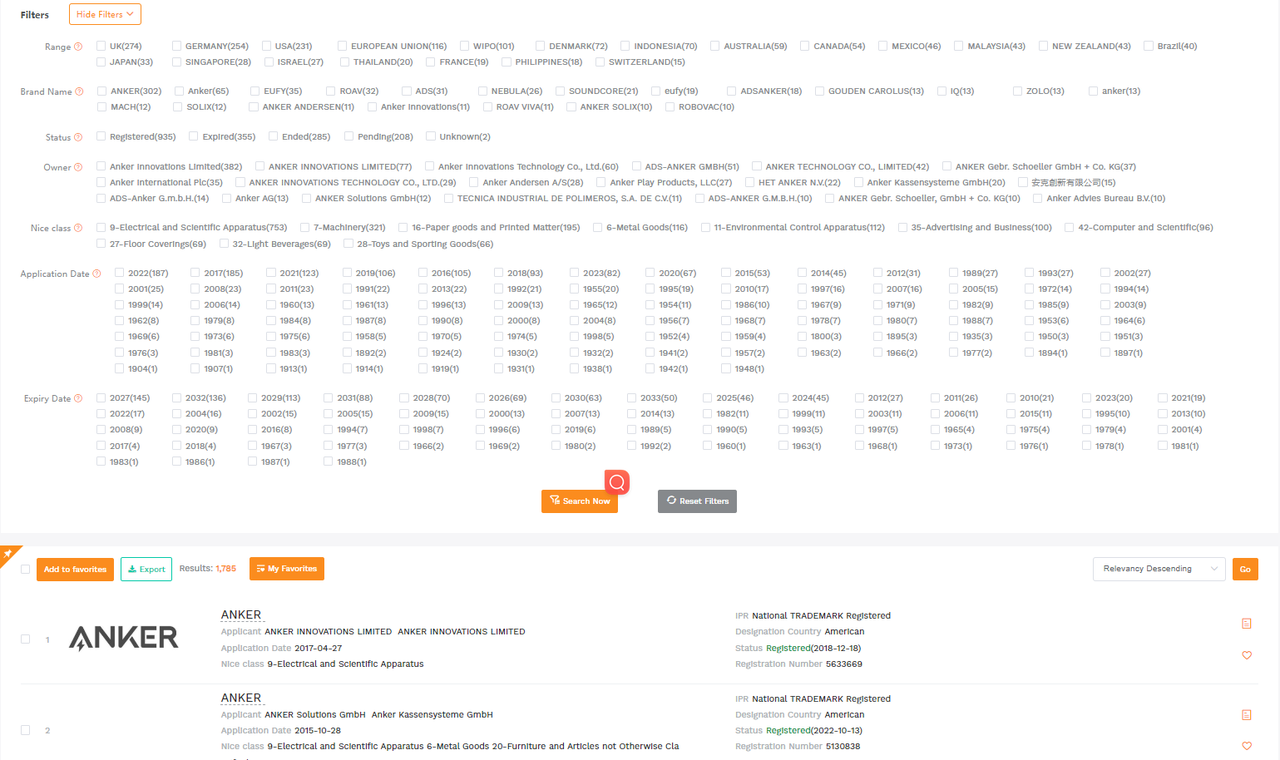Check the USA(231) range filter

[267, 46]
